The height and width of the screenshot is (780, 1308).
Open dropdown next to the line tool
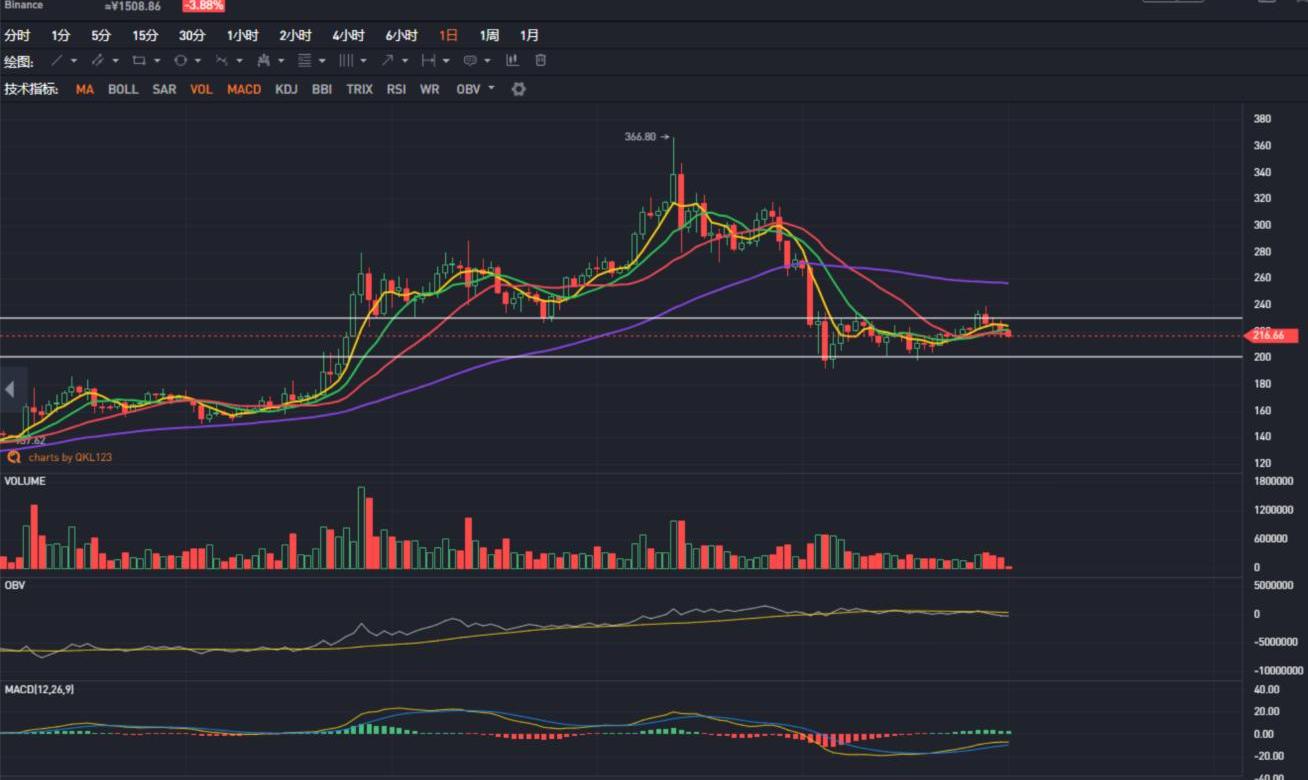74,61
